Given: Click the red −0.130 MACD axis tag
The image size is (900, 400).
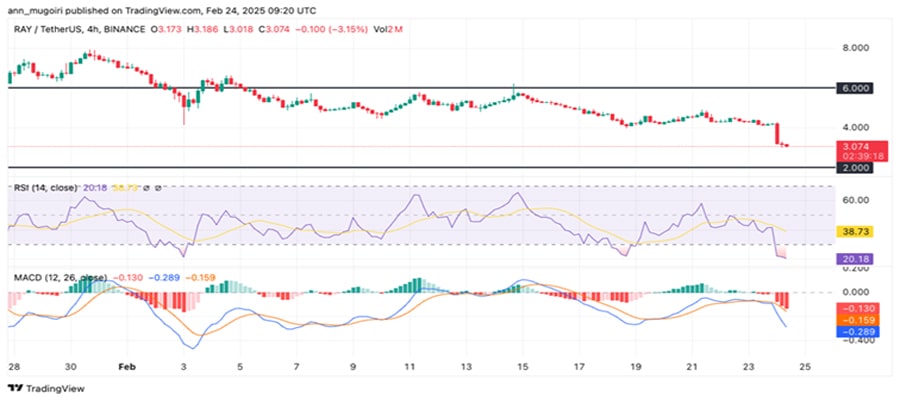Looking at the screenshot, I should point(858,309).
